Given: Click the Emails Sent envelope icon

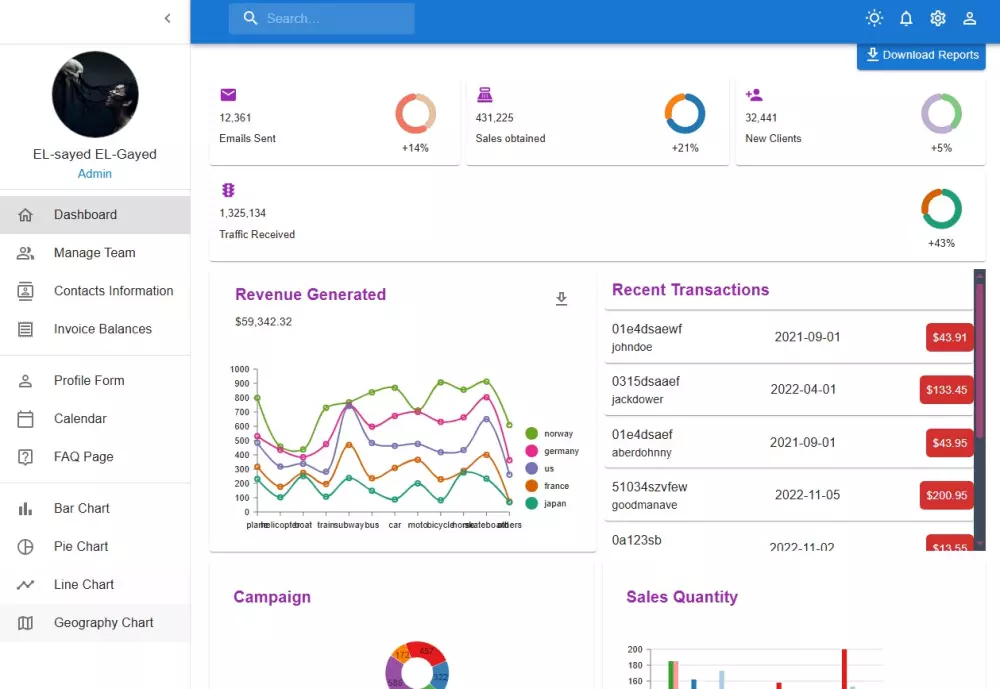Looking at the screenshot, I should coord(228,94).
